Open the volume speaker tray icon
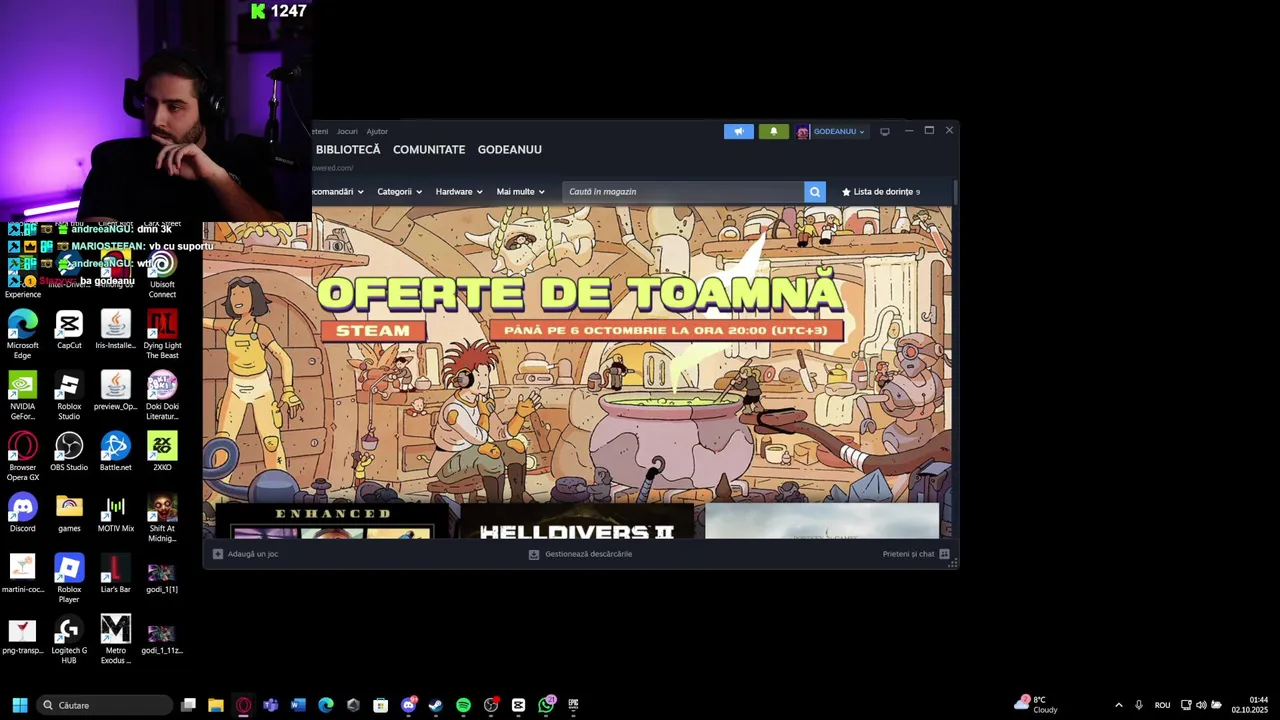This screenshot has width=1280, height=720. (x=1201, y=705)
